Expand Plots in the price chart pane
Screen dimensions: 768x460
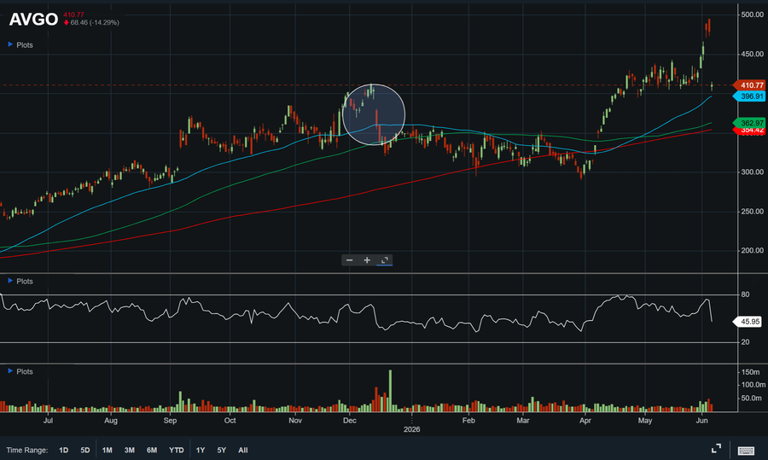pyautogui.click(x=20, y=45)
